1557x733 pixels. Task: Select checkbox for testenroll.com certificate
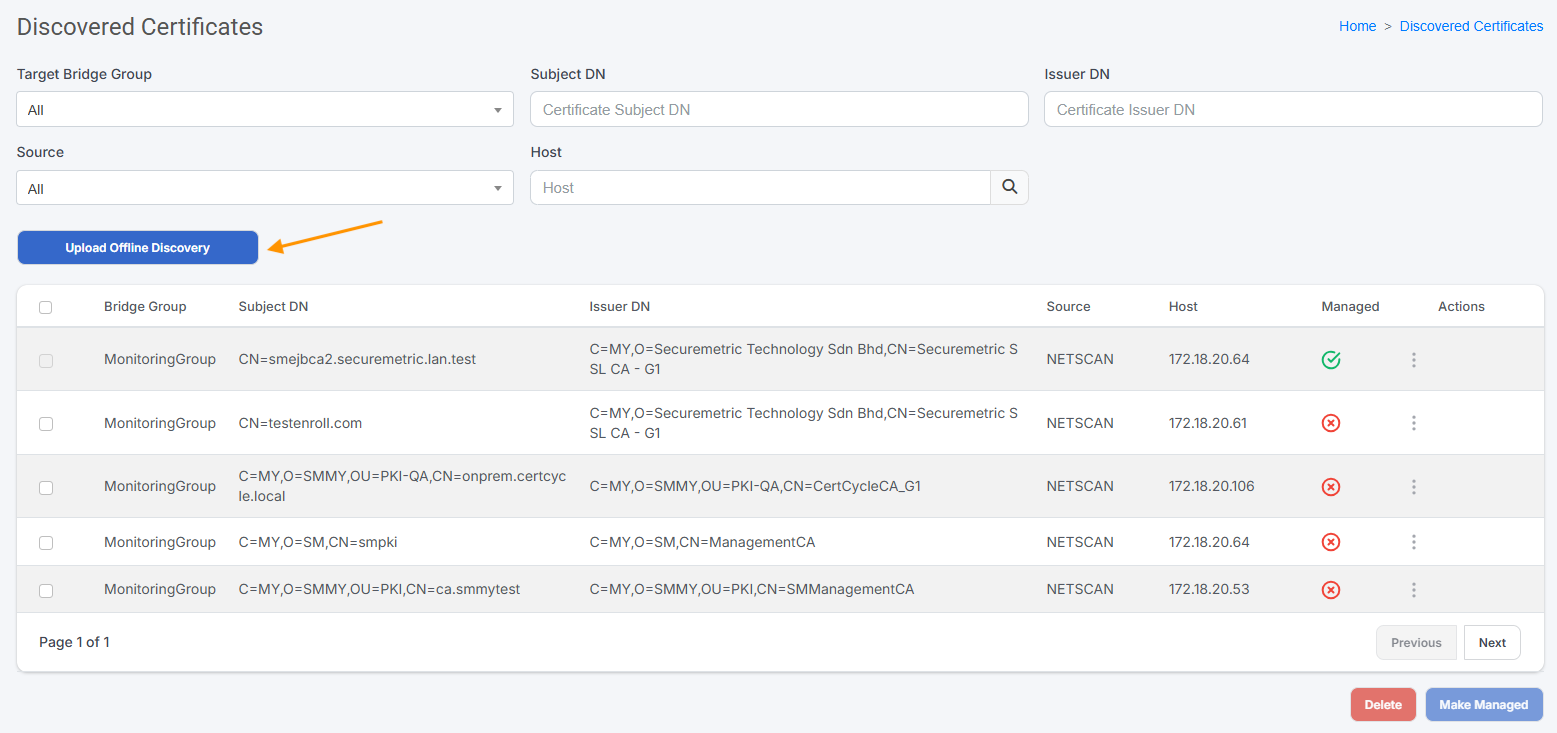coord(46,424)
